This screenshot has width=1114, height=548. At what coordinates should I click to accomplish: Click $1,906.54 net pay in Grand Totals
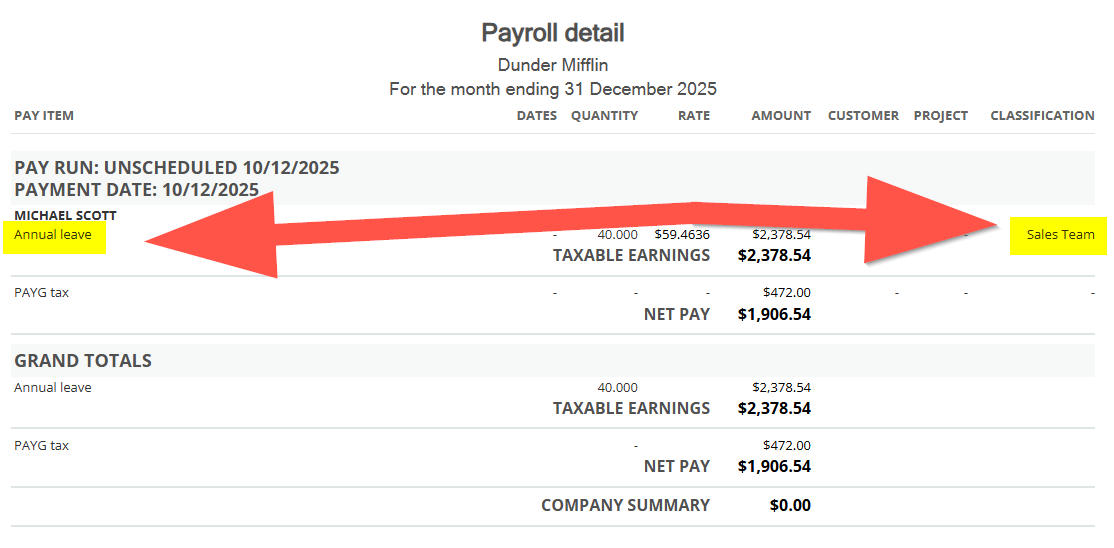(774, 467)
